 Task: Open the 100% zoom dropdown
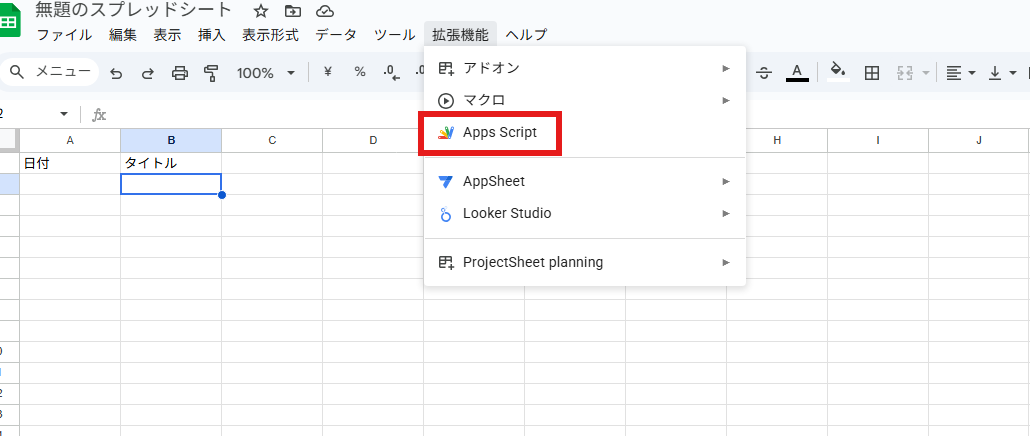265,73
